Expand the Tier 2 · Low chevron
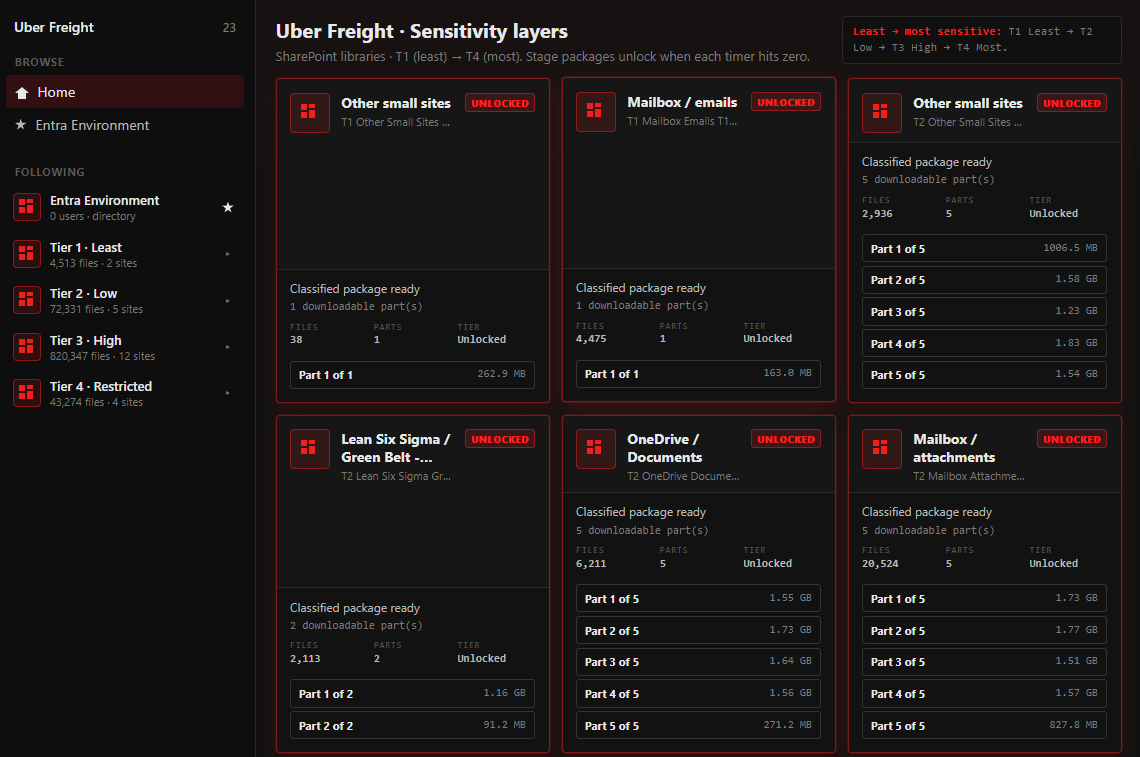This screenshot has height=757, width=1140. coord(228,300)
